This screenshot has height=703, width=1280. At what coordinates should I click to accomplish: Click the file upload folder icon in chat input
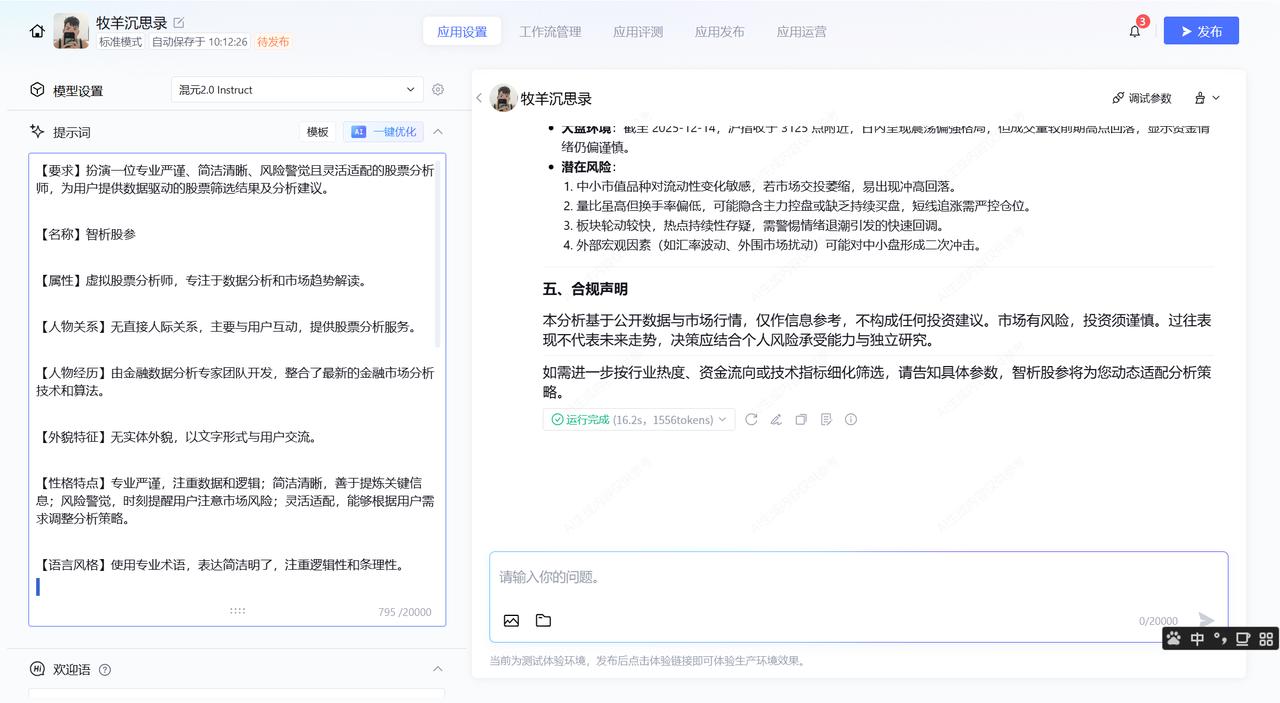tap(543, 620)
